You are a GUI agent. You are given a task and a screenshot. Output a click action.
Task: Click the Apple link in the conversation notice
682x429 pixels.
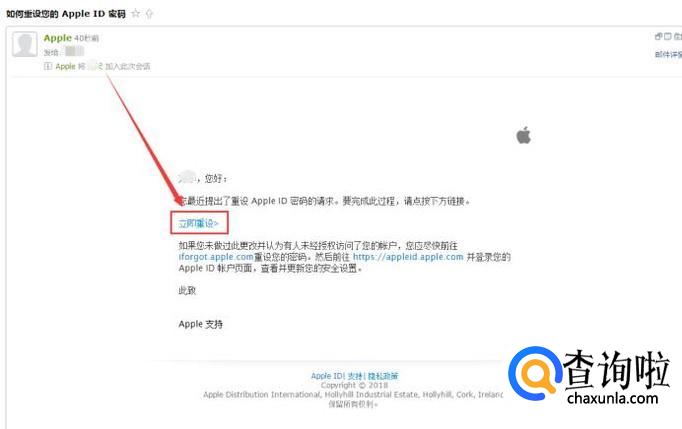(x=65, y=66)
